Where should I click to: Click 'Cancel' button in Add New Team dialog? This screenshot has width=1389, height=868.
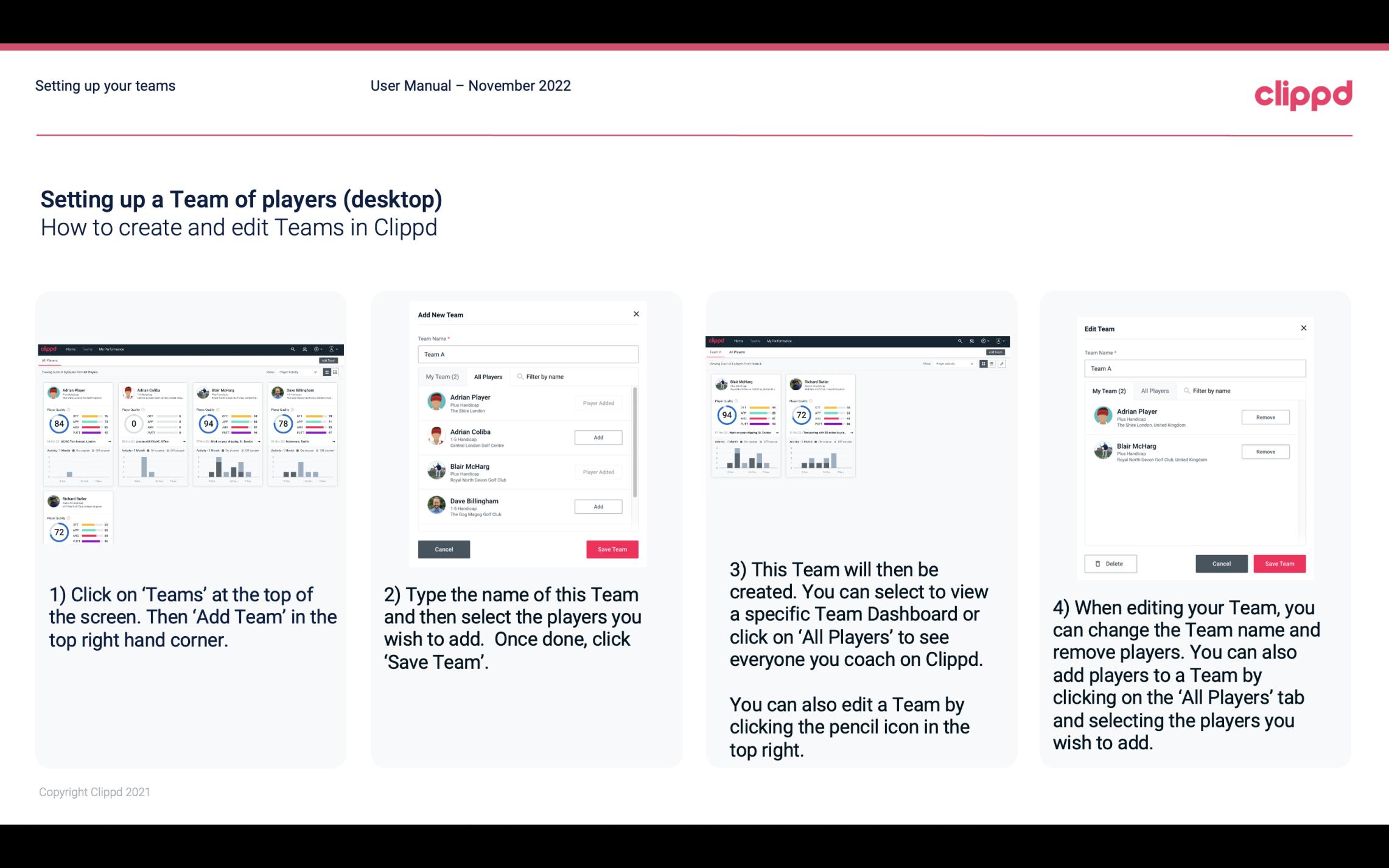click(444, 548)
